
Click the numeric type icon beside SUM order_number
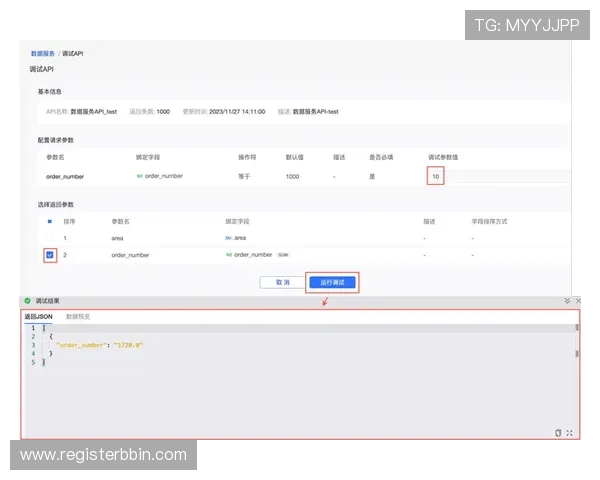pos(229,255)
